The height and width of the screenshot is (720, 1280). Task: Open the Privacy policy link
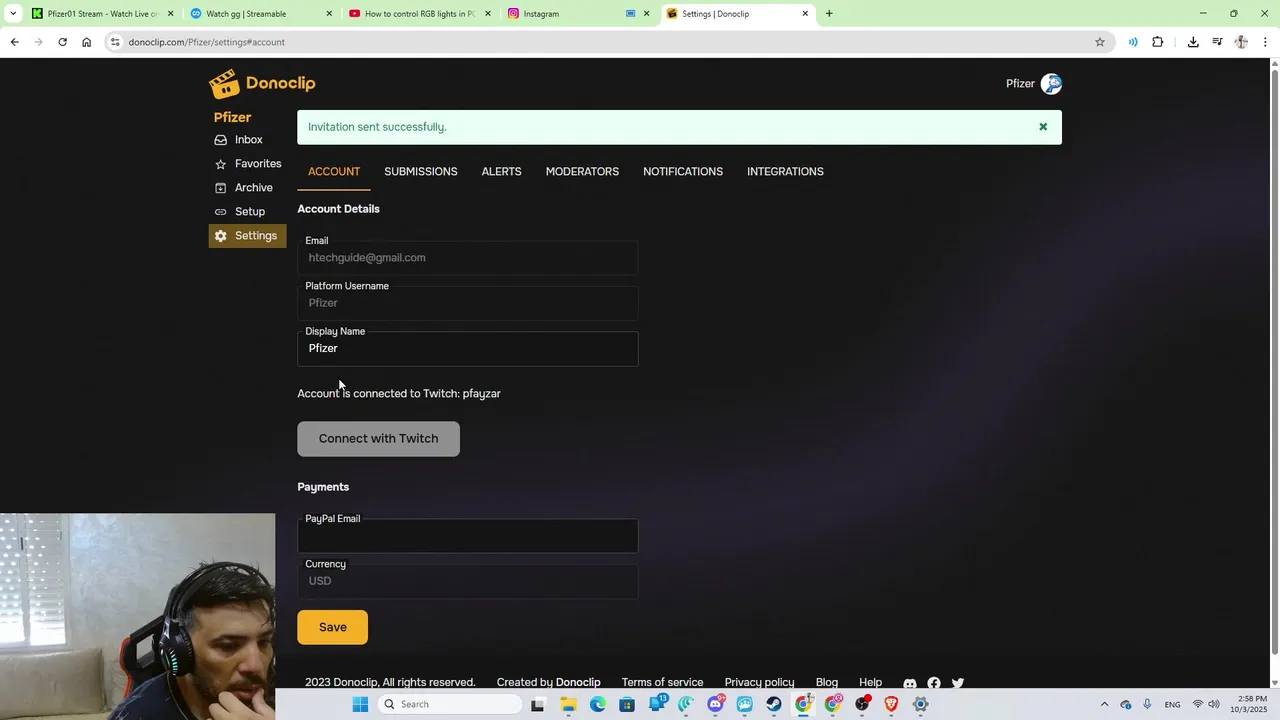pos(759,682)
